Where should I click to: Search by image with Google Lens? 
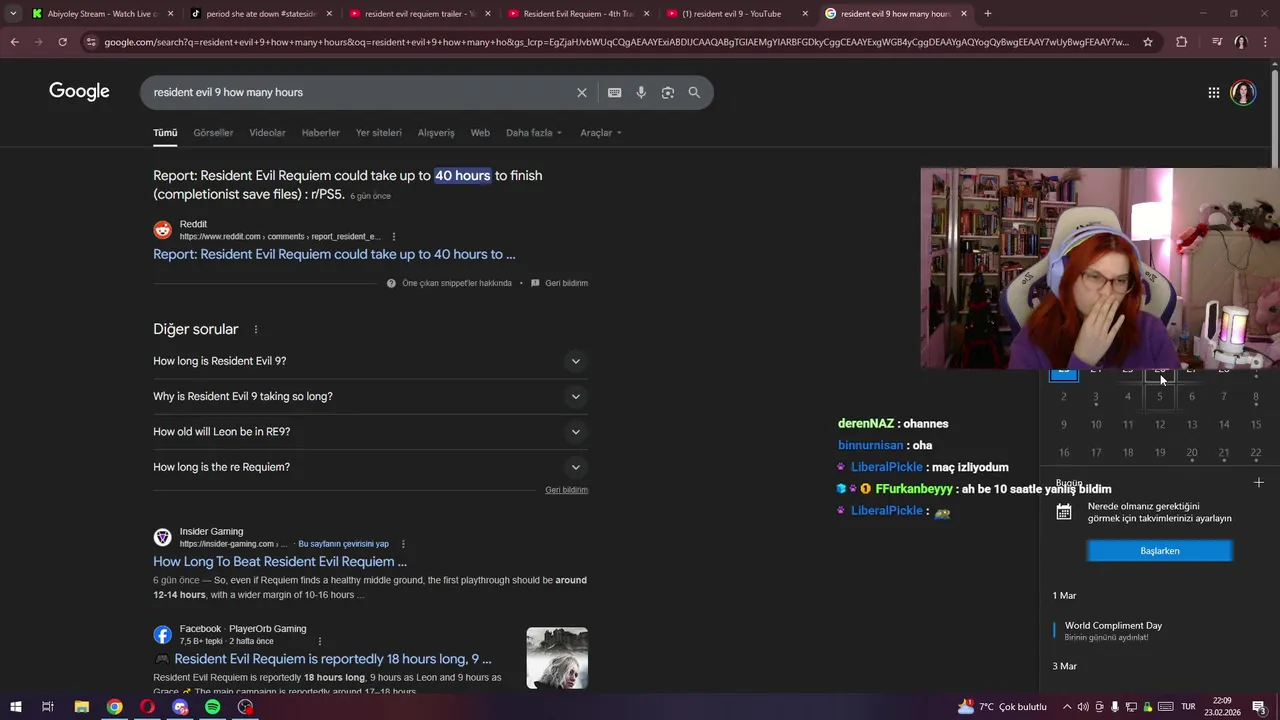pyautogui.click(x=667, y=92)
